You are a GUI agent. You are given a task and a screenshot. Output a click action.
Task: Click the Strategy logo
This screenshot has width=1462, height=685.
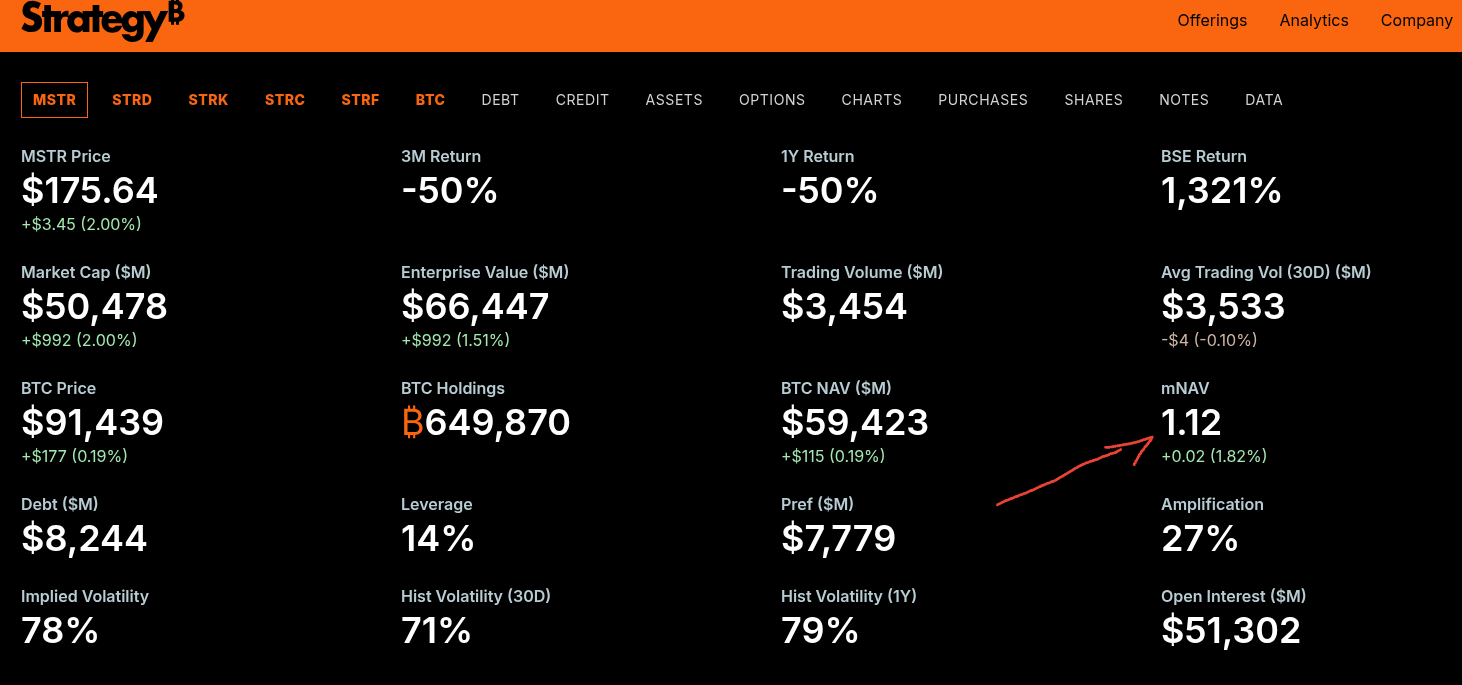point(102,20)
